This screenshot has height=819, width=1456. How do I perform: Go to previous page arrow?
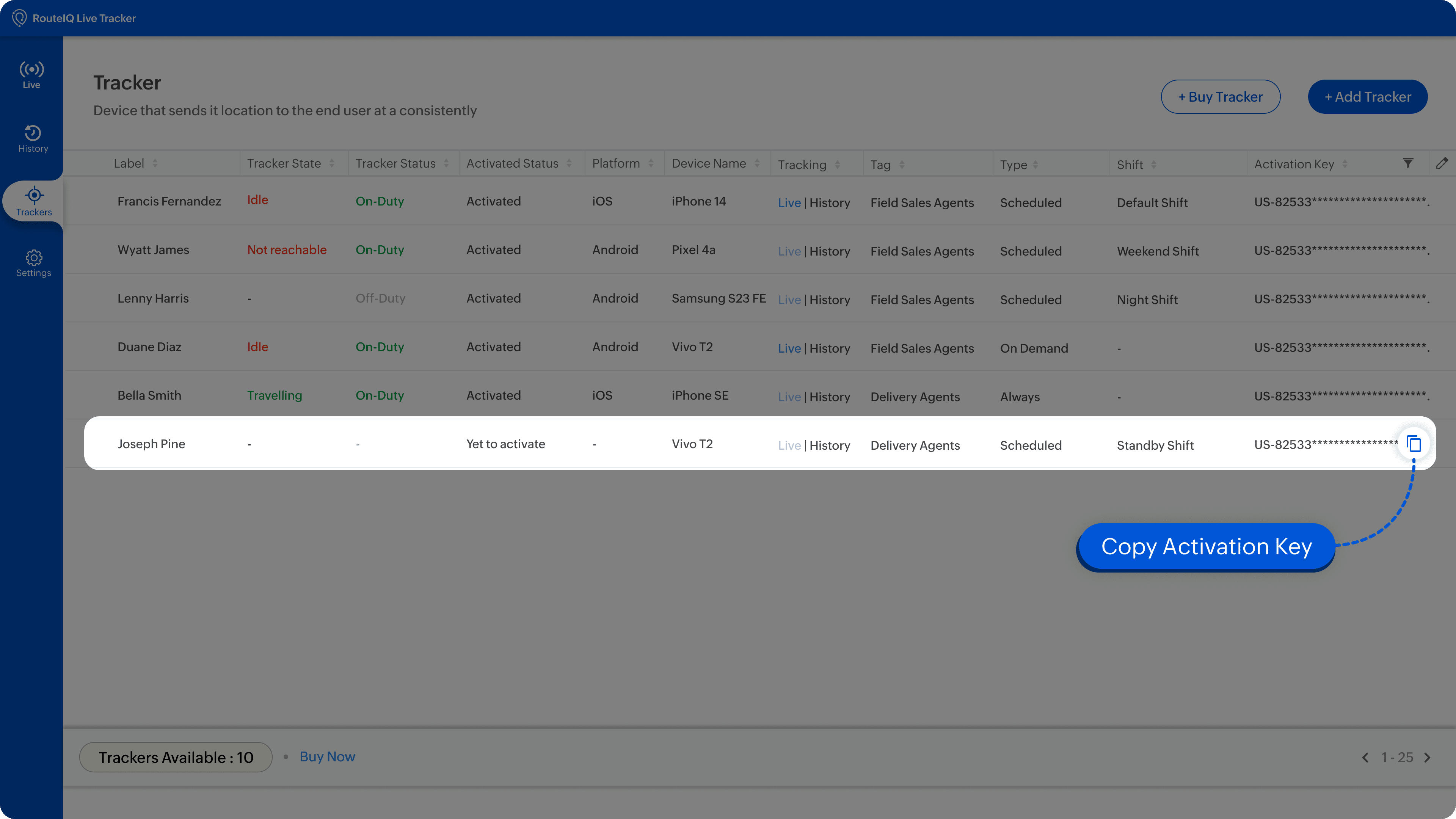pos(1365,758)
